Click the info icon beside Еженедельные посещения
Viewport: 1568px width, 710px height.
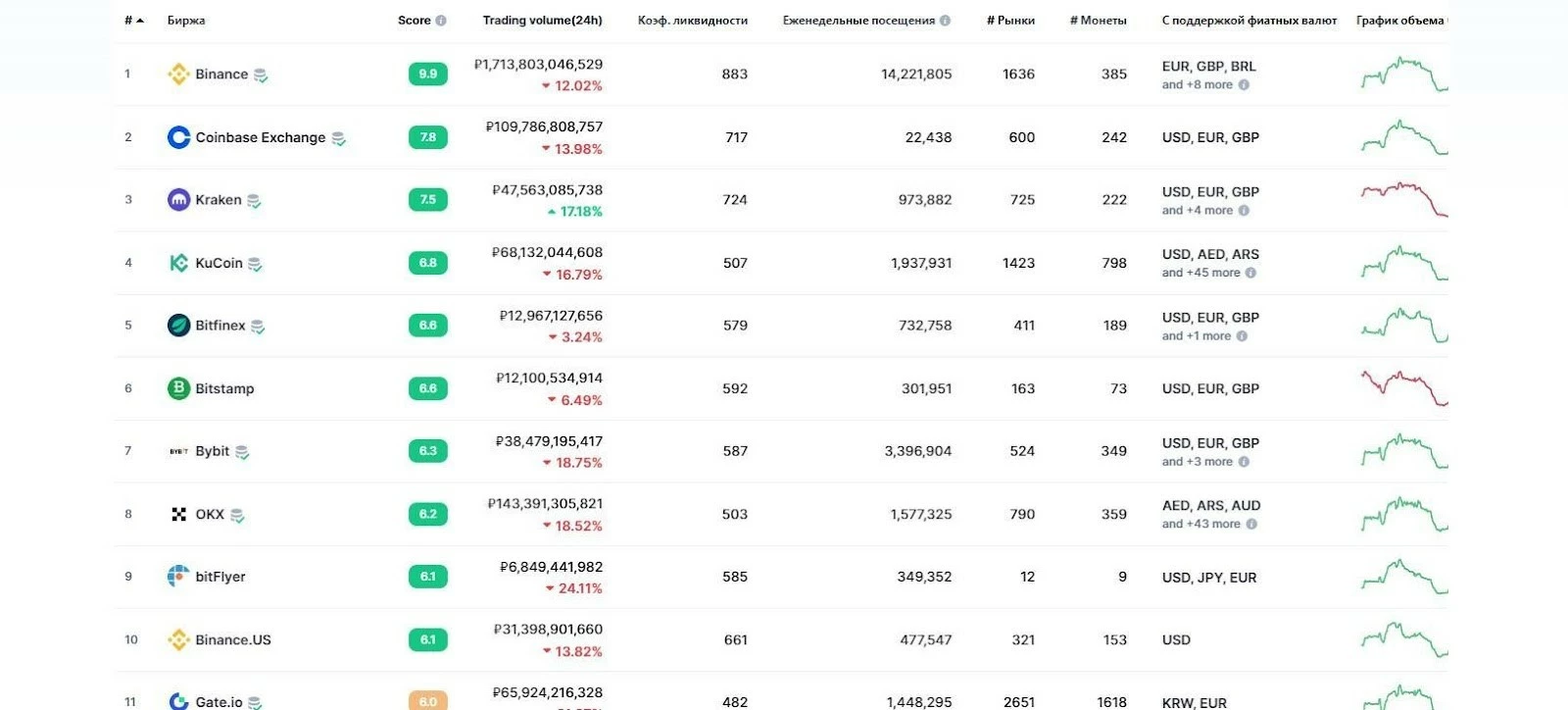(945, 21)
